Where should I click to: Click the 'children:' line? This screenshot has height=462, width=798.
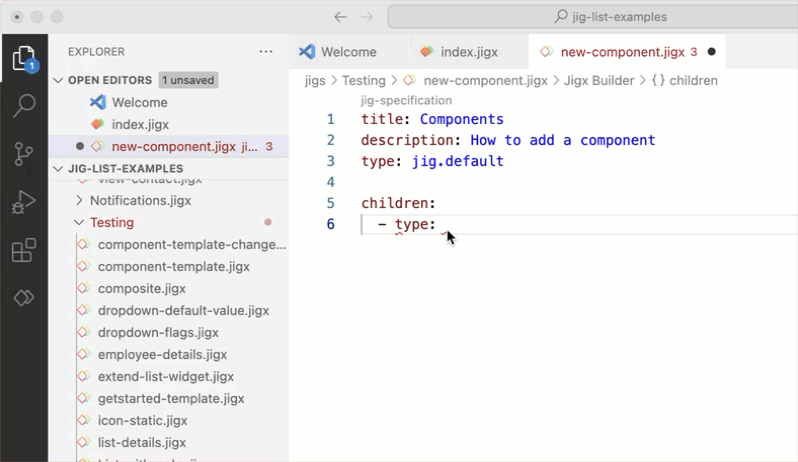(x=398, y=203)
